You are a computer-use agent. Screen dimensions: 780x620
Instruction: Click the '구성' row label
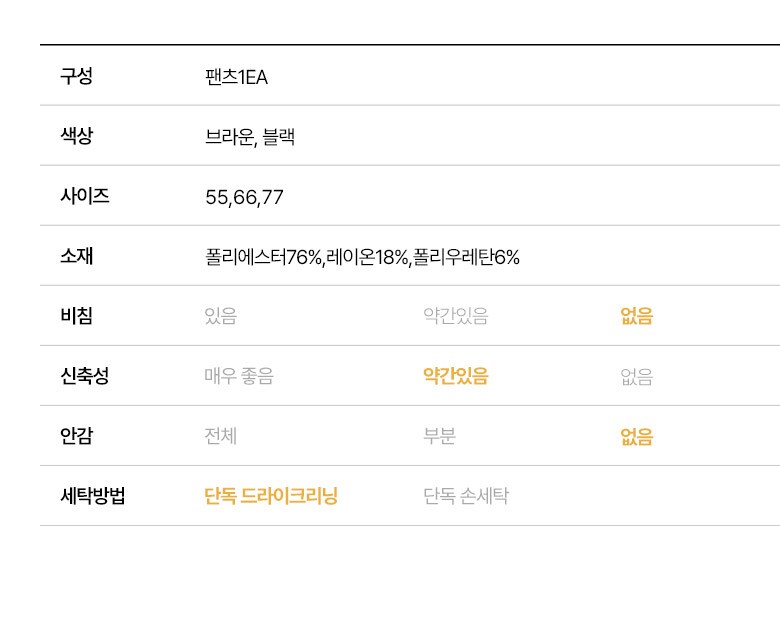pyautogui.click(x=76, y=76)
